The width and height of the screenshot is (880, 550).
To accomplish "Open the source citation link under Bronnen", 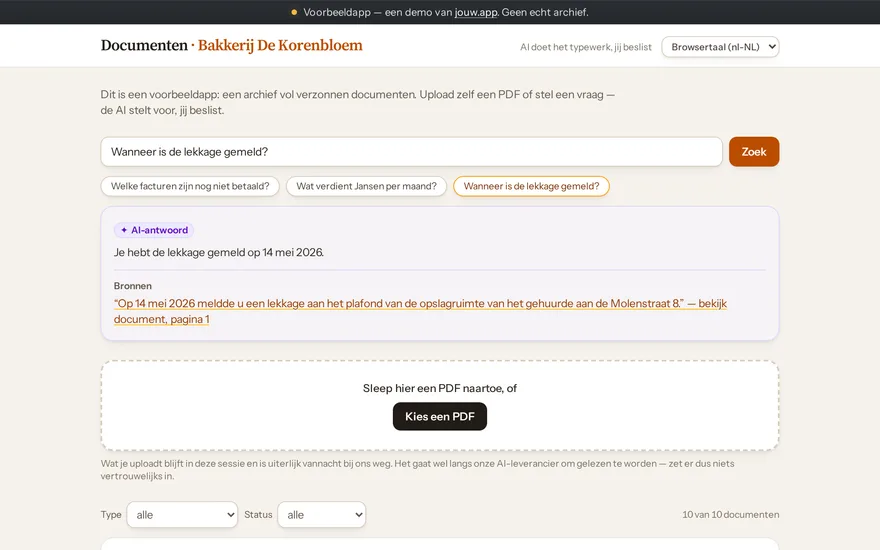I will pos(420,311).
